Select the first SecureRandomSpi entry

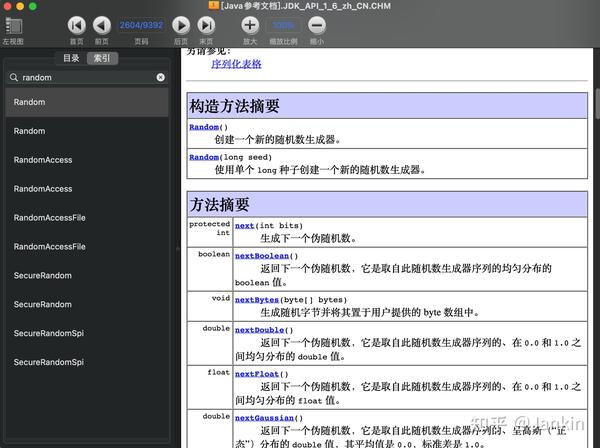pos(87,333)
